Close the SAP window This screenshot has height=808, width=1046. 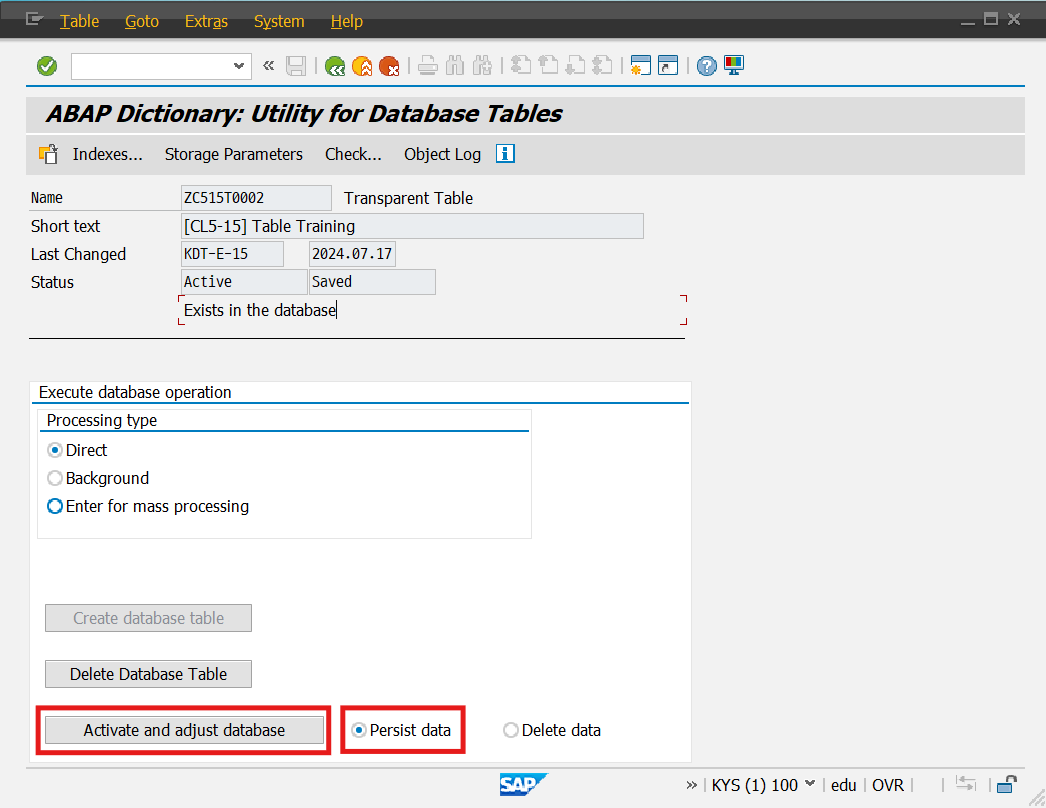tap(1014, 19)
